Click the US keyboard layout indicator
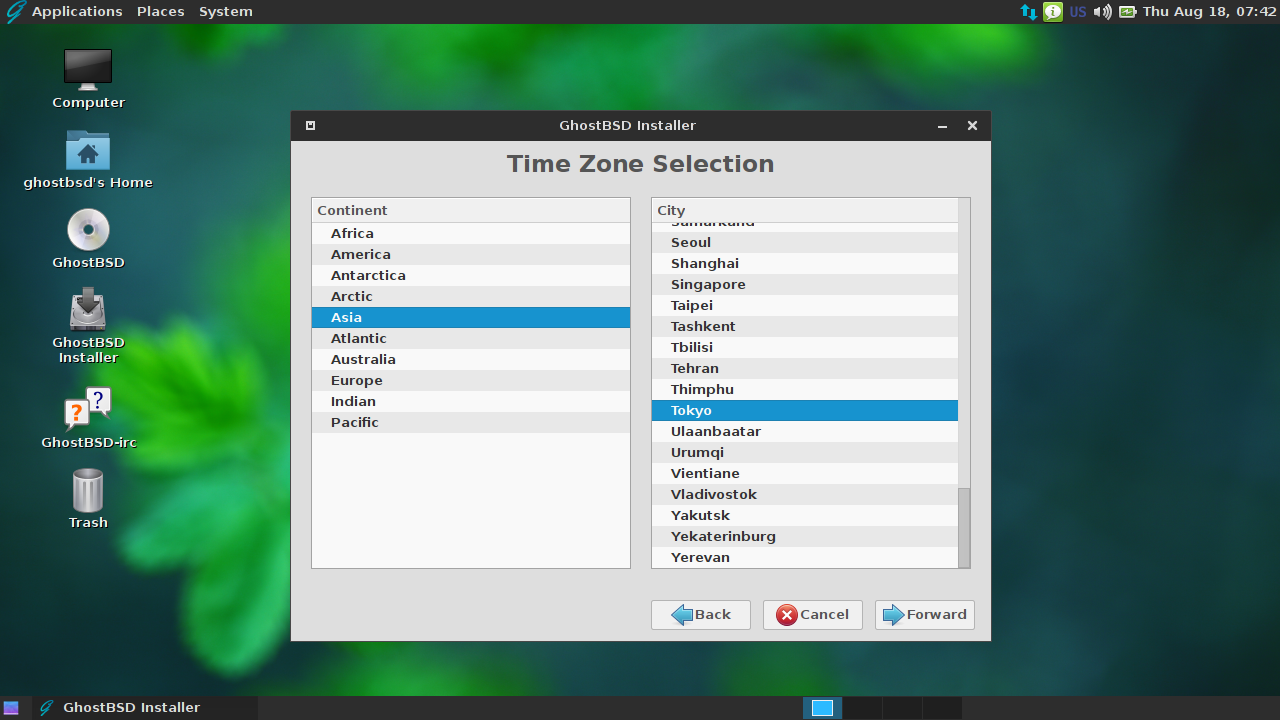Viewport: 1280px width, 720px height. tap(1078, 12)
